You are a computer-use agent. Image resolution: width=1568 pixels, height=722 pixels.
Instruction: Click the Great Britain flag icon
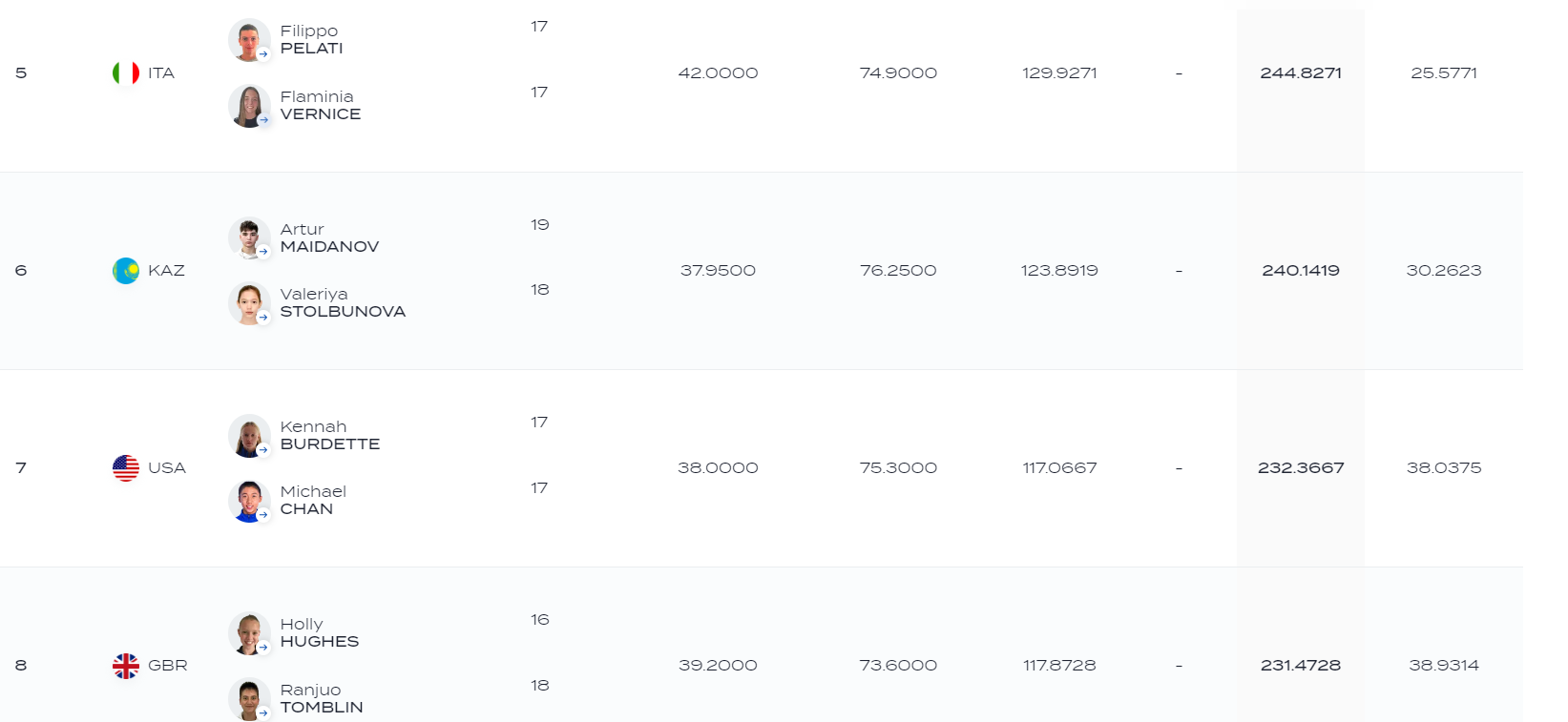click(x=126, y=666)
